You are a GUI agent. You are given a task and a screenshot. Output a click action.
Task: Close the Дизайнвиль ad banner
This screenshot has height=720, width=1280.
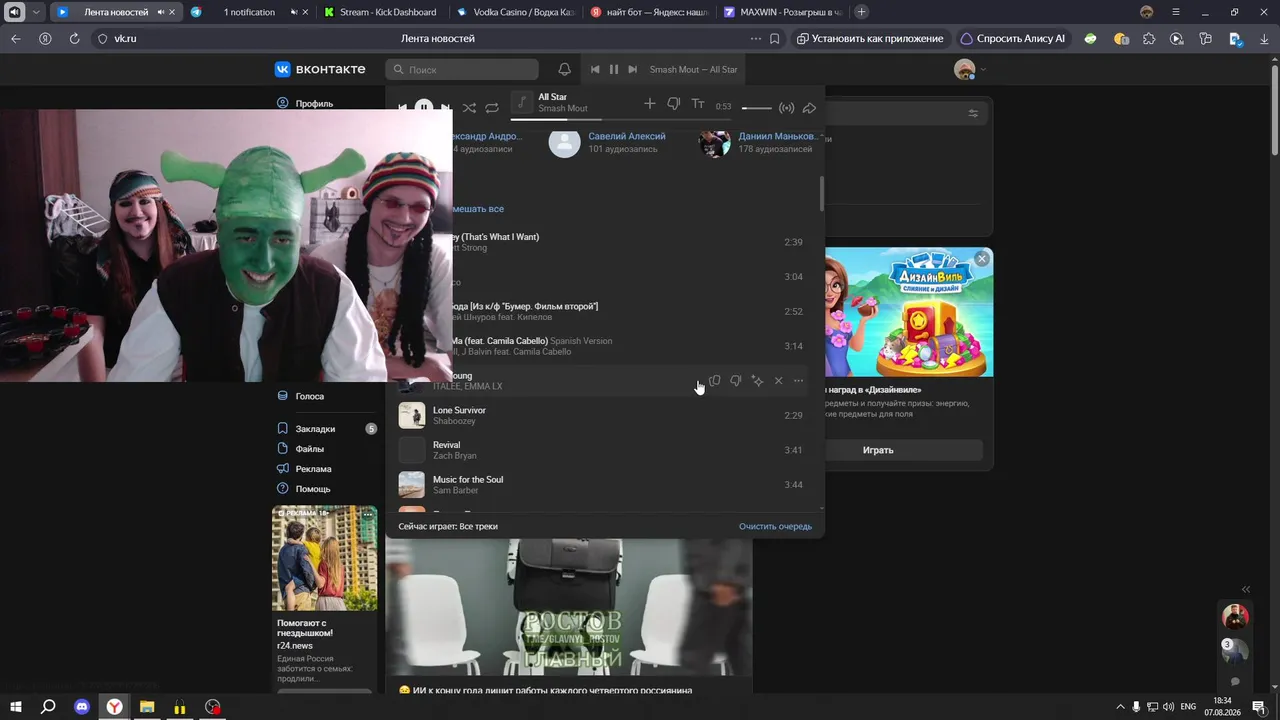(x=982, y=259)
